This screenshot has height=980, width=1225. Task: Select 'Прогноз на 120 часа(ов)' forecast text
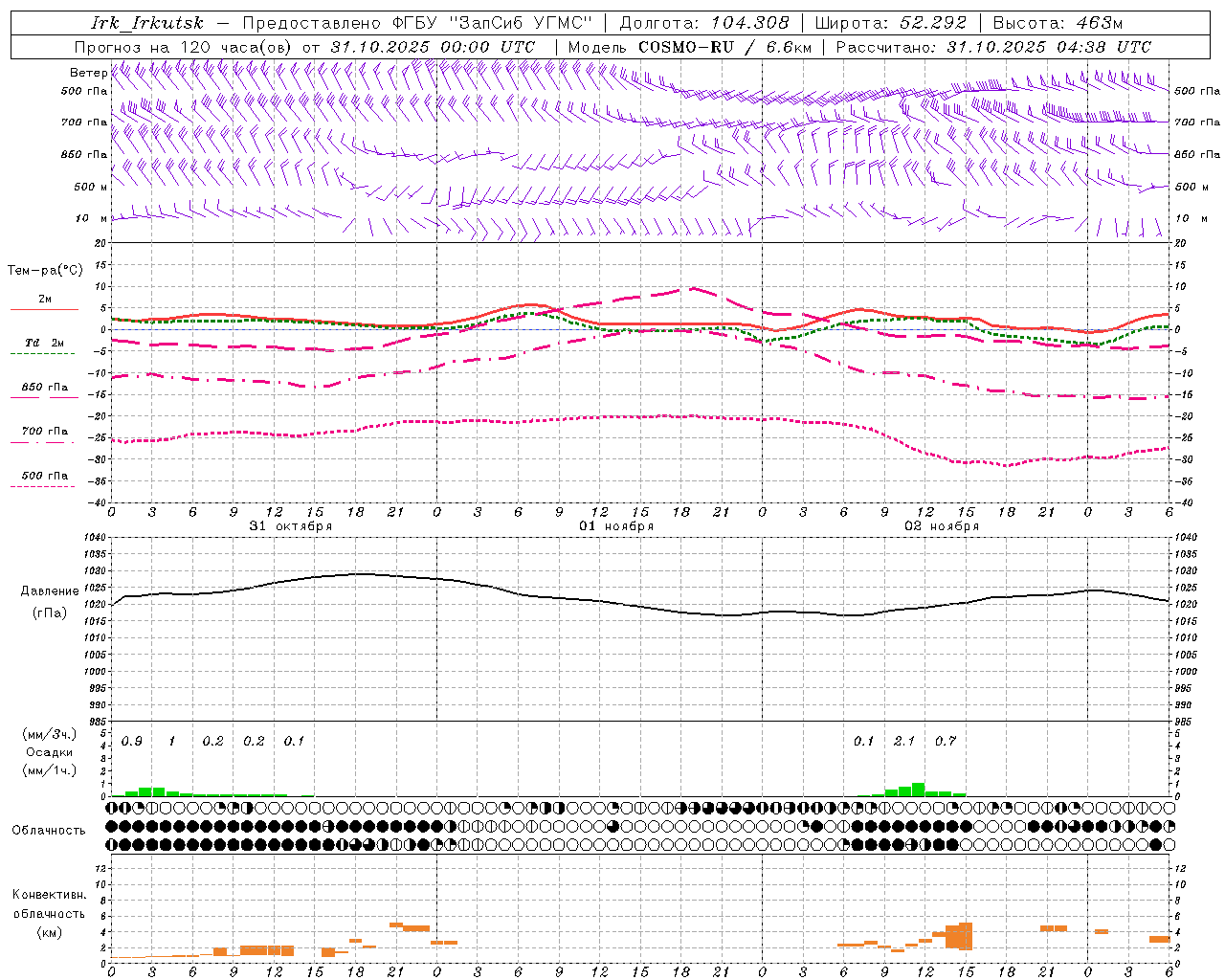tap(184, 47)
